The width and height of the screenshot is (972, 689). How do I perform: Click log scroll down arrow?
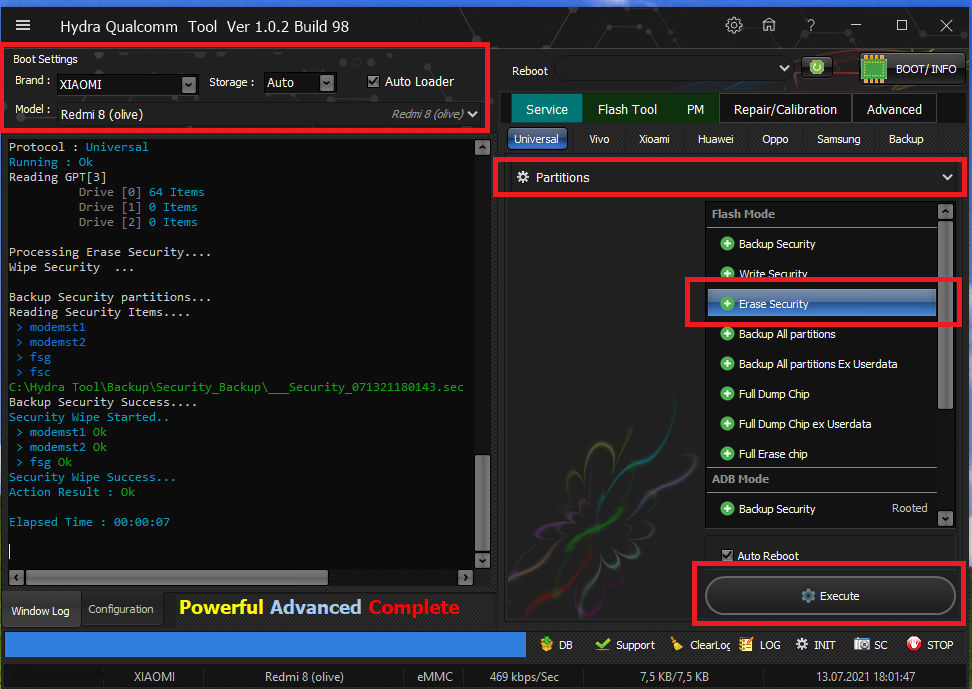click(482, 560)
